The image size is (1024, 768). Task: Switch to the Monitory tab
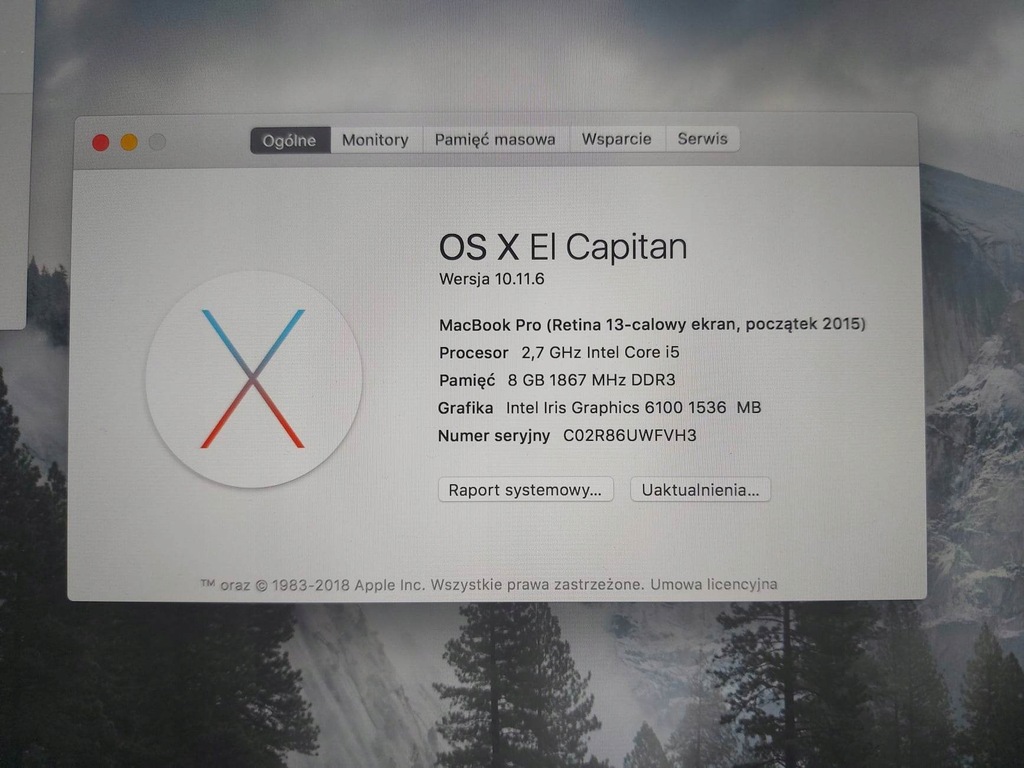coord(376,140)
